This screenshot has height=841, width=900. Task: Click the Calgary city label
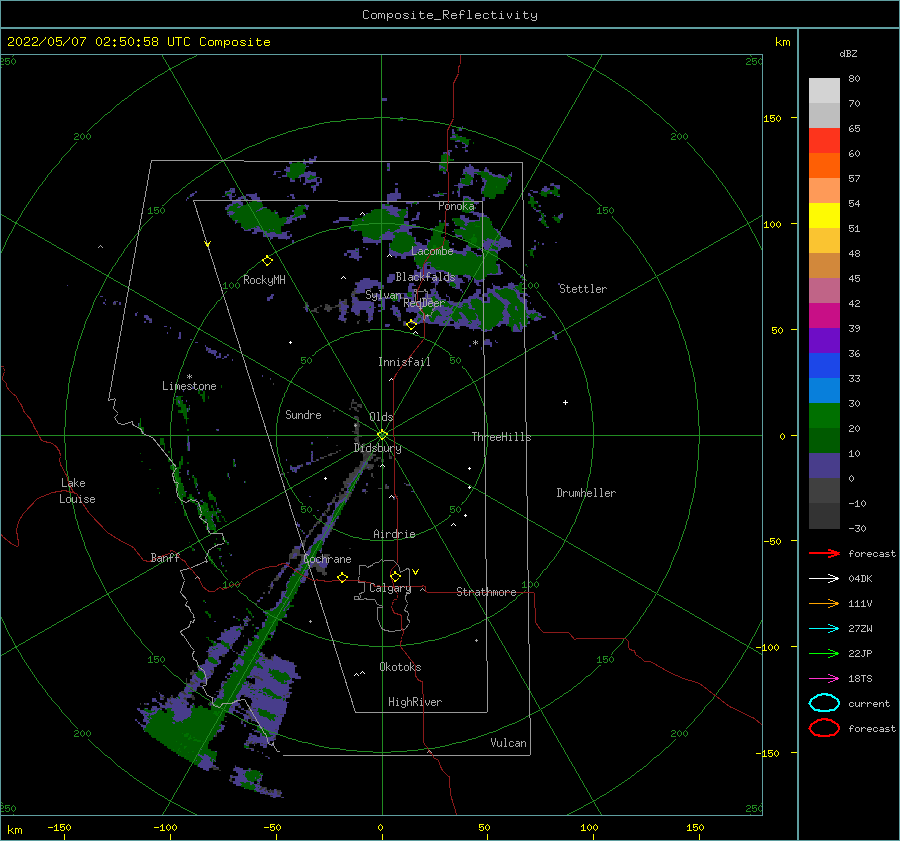390,588
